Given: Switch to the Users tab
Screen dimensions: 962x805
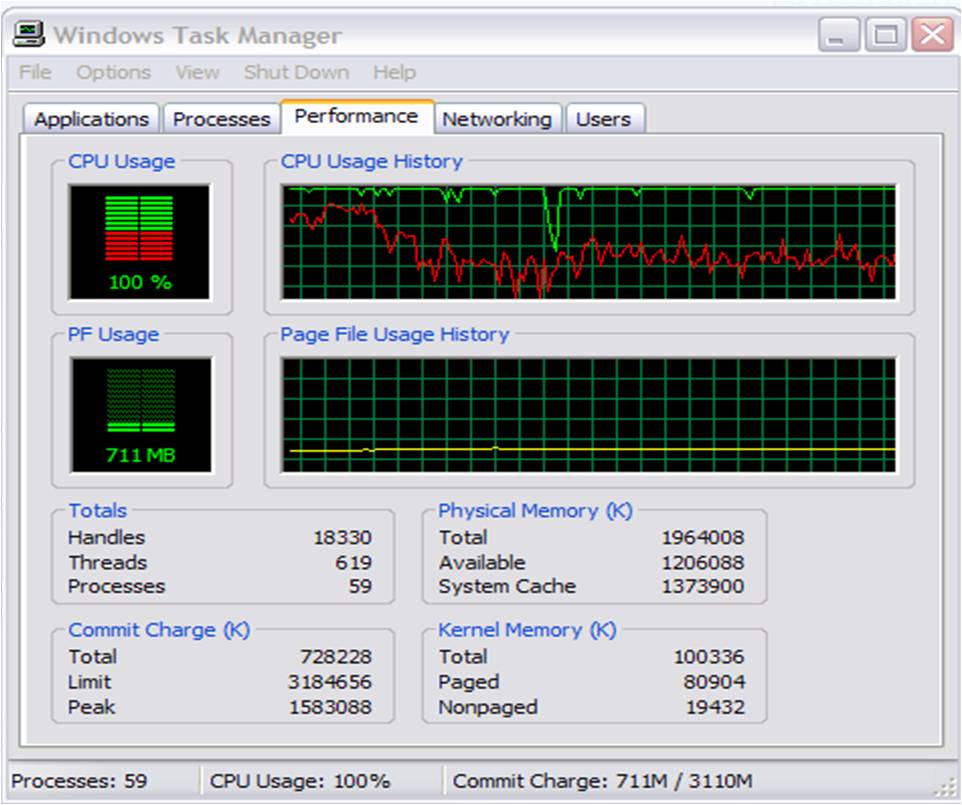Looking at the screenshot, I should 603,118.
